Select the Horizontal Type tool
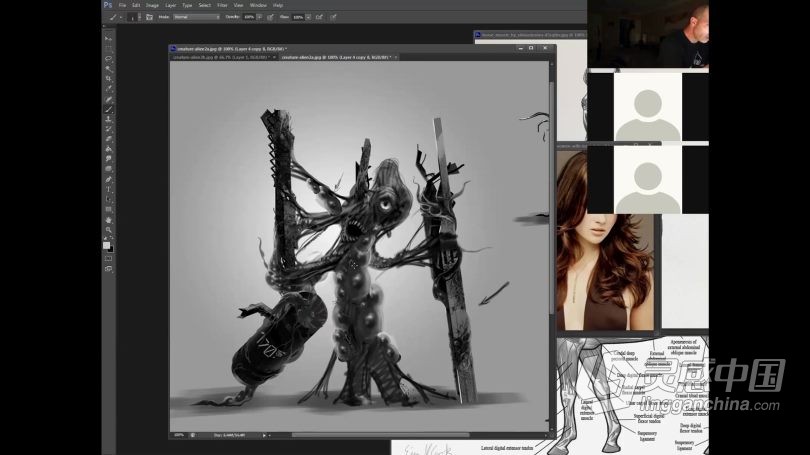This screenshot has width=810, height=455. [108, 190]
